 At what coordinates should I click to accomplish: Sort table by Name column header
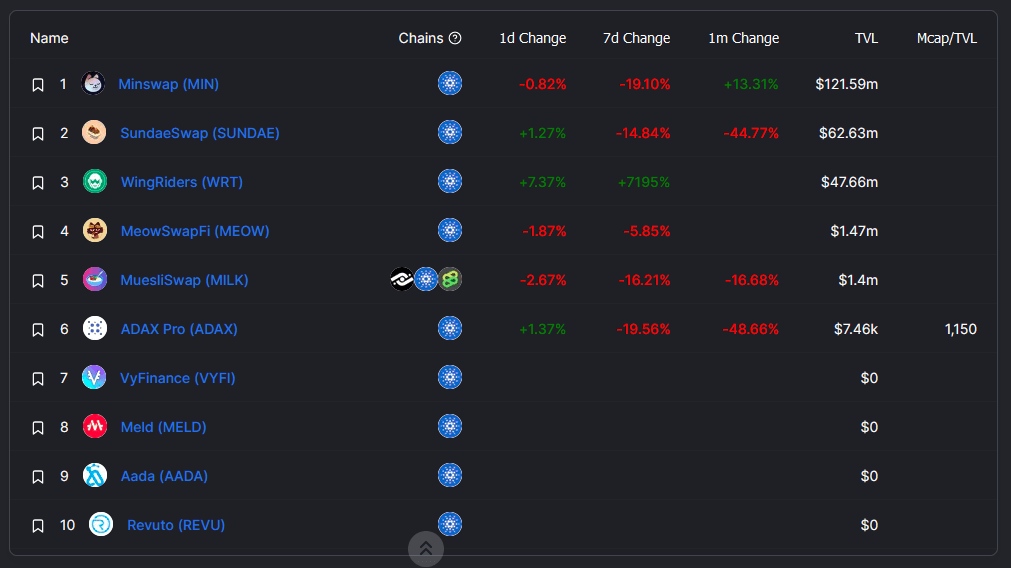[49, 38]
